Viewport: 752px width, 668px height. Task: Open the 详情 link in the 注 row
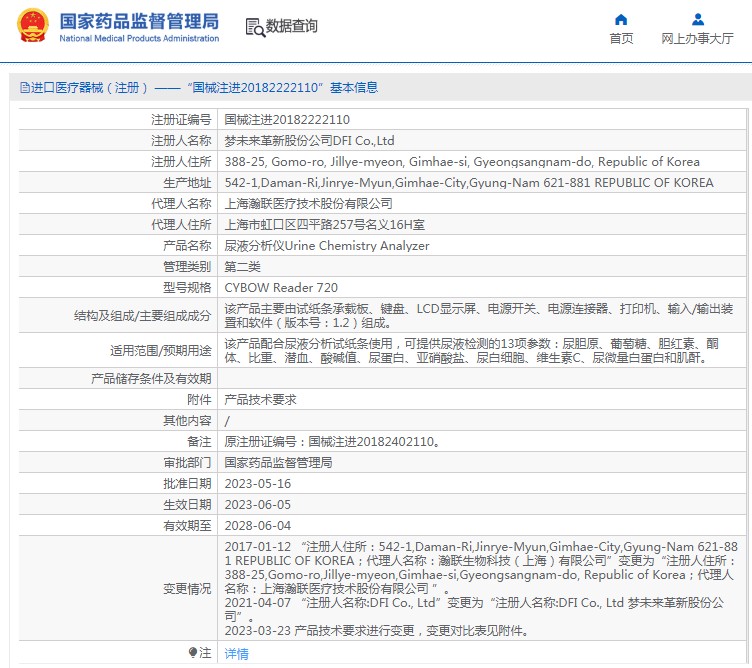point(236,653)
